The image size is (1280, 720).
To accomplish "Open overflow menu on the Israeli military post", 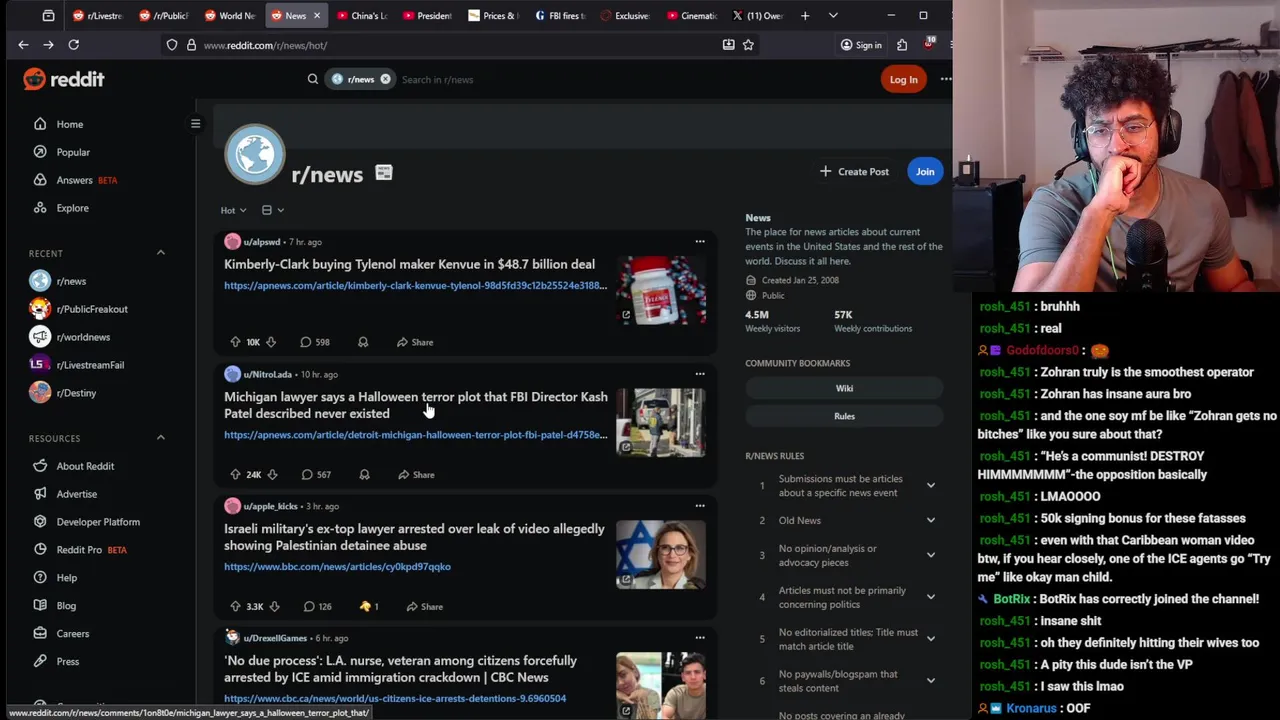I will (700, 506).
